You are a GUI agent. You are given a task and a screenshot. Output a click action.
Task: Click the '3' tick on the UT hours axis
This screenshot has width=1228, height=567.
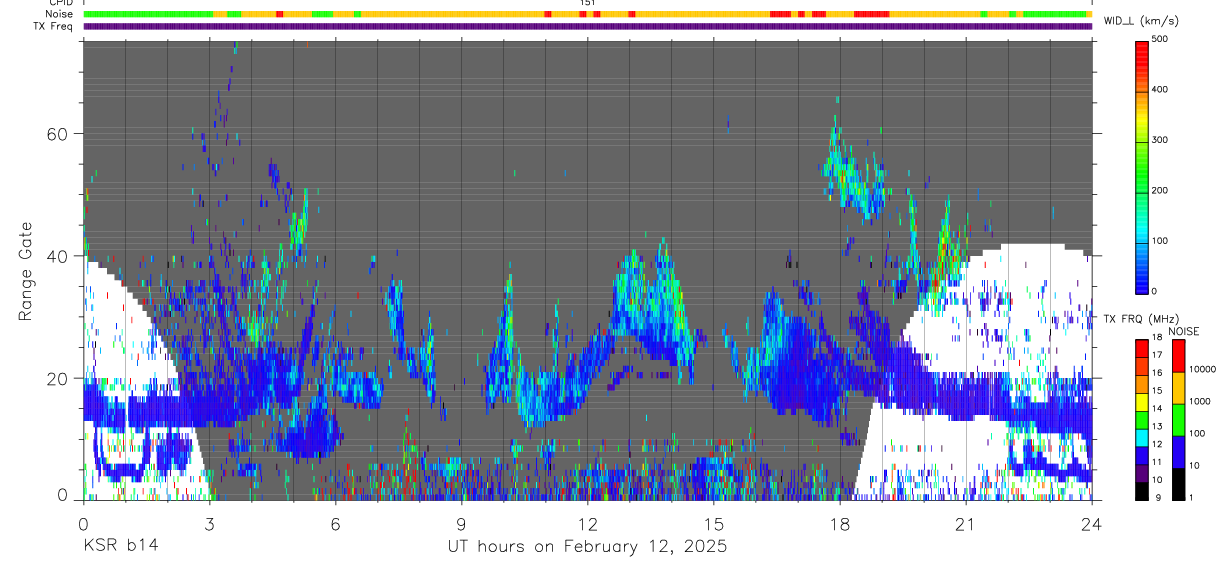coord(209,523)
